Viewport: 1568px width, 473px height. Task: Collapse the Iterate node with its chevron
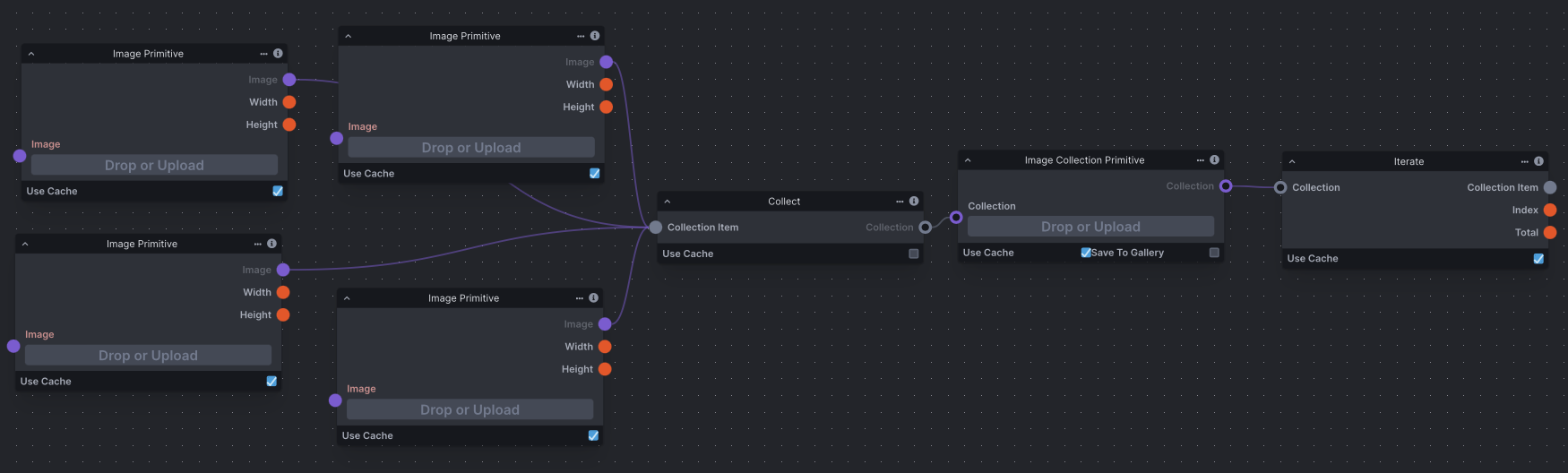1292,162
